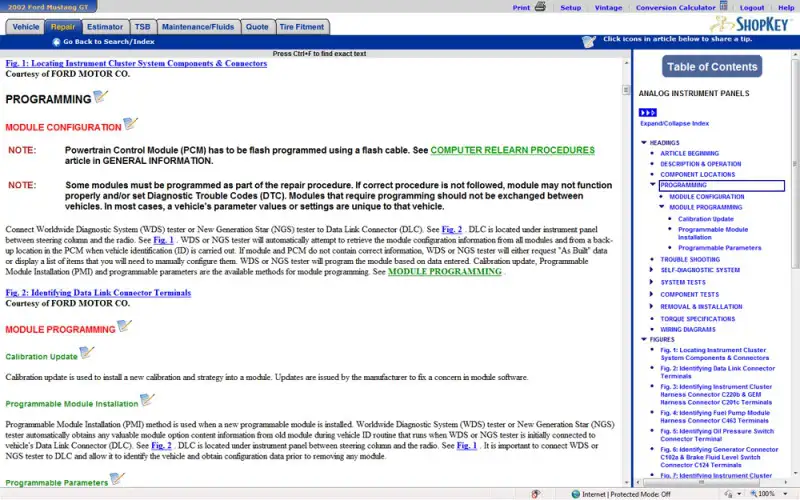Select Programmable Parameters in the index tree
This screenshot has height=500, width=800.
719,248
